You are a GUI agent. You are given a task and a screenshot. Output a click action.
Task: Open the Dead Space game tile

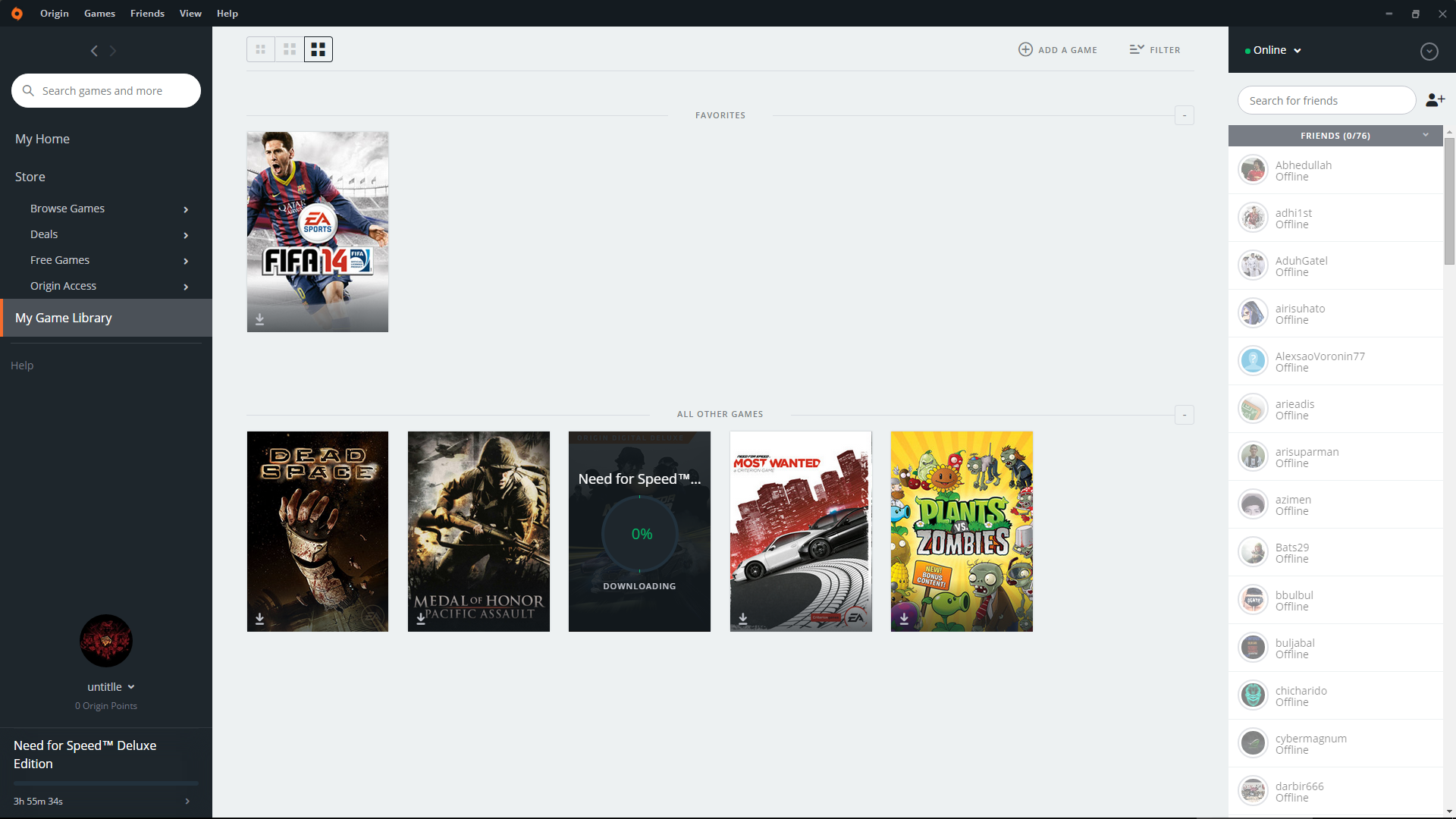[x=318, y=531]
